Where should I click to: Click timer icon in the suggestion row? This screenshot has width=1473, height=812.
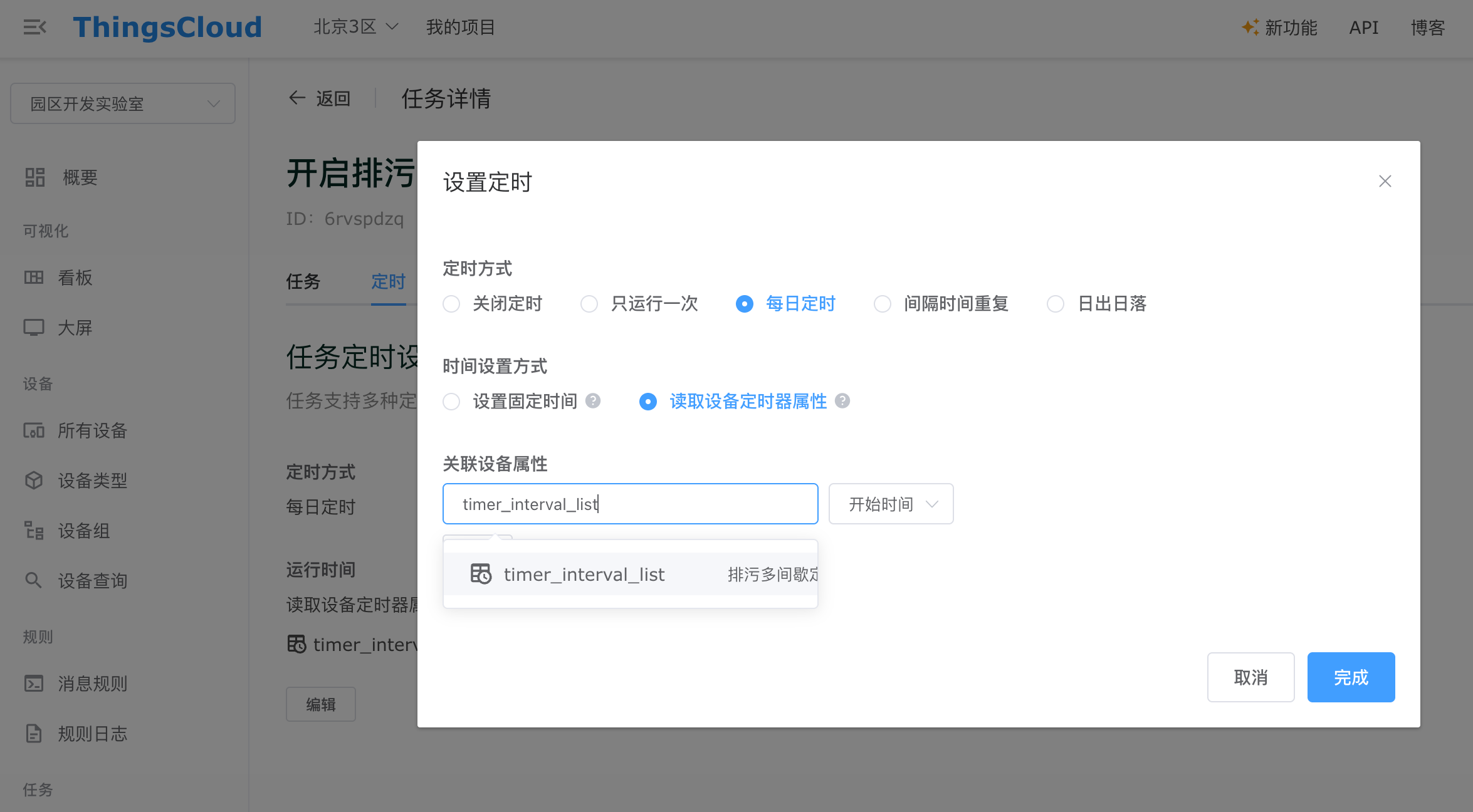(481, 574)
